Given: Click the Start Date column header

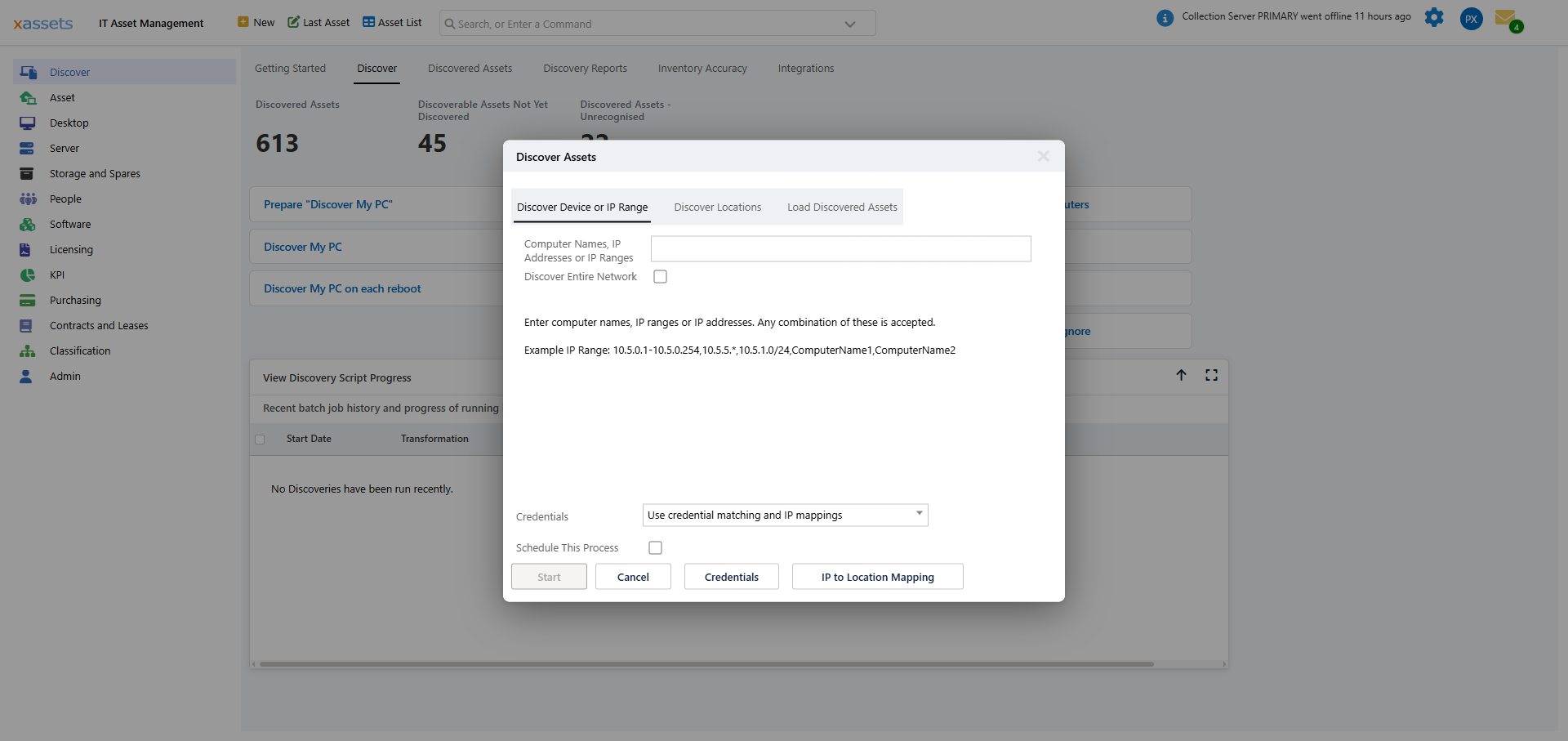Looking at the screenshot, I should [x=309, y=439].
